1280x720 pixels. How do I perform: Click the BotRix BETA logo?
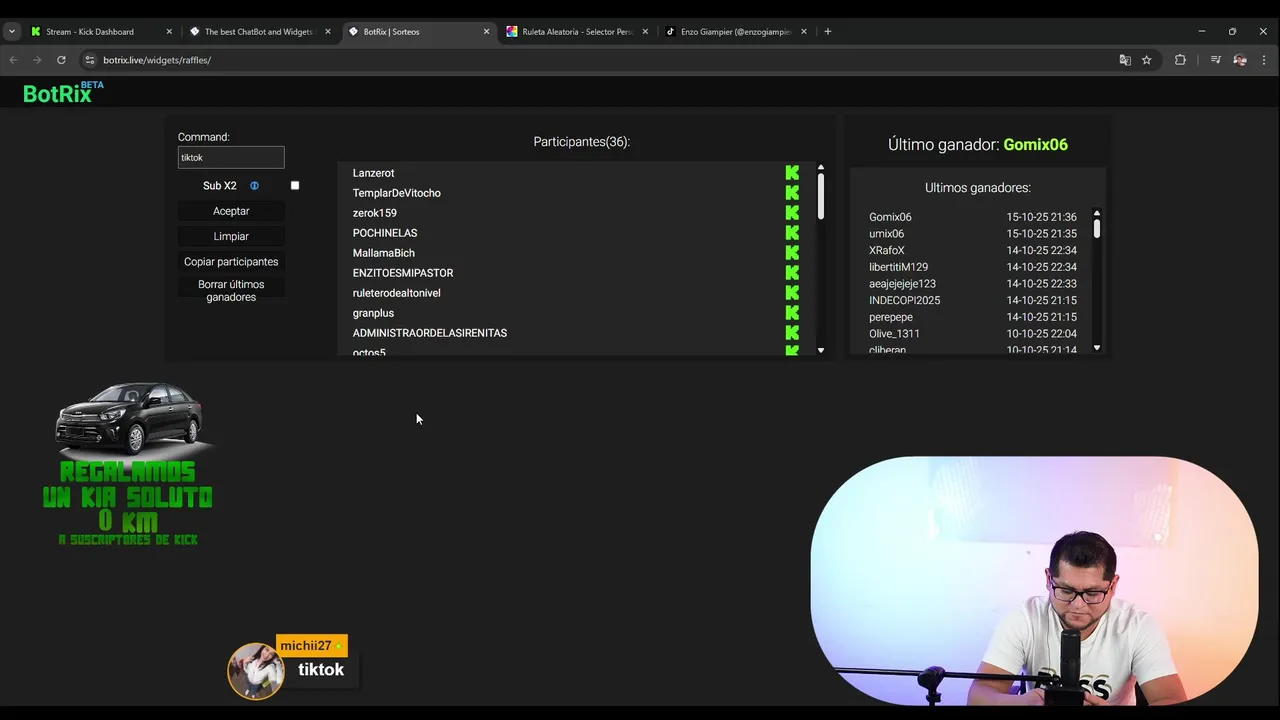click(x=63, y=92)
